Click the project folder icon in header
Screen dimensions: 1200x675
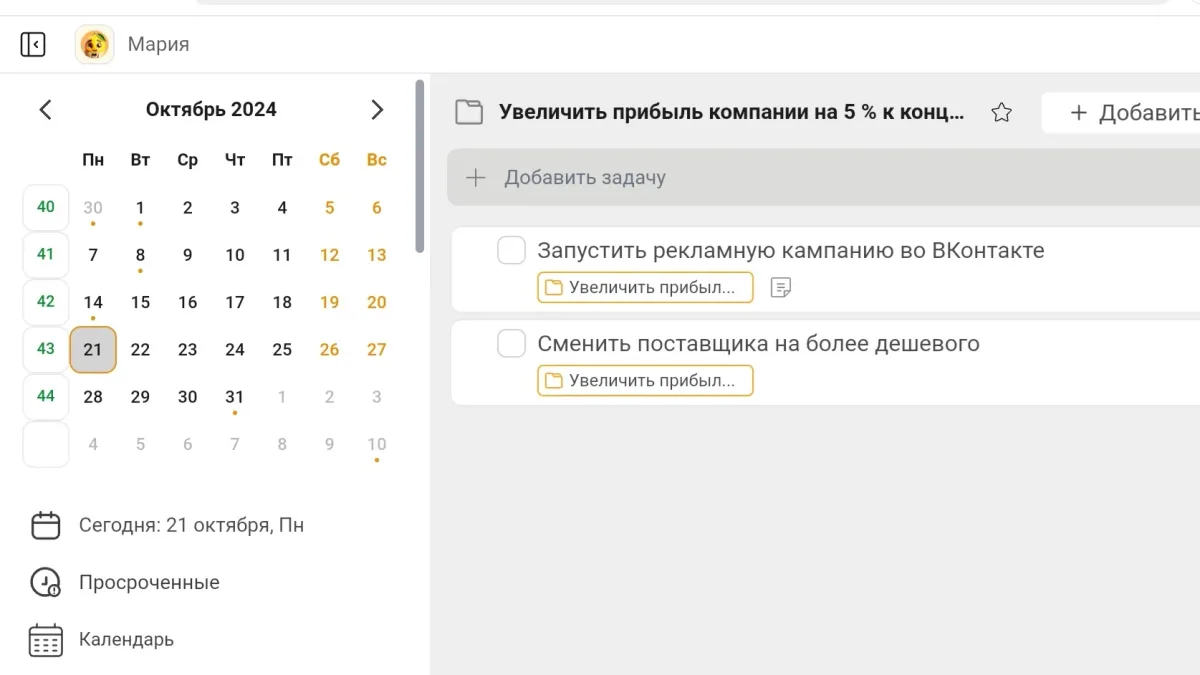click(x=469, y=112)
